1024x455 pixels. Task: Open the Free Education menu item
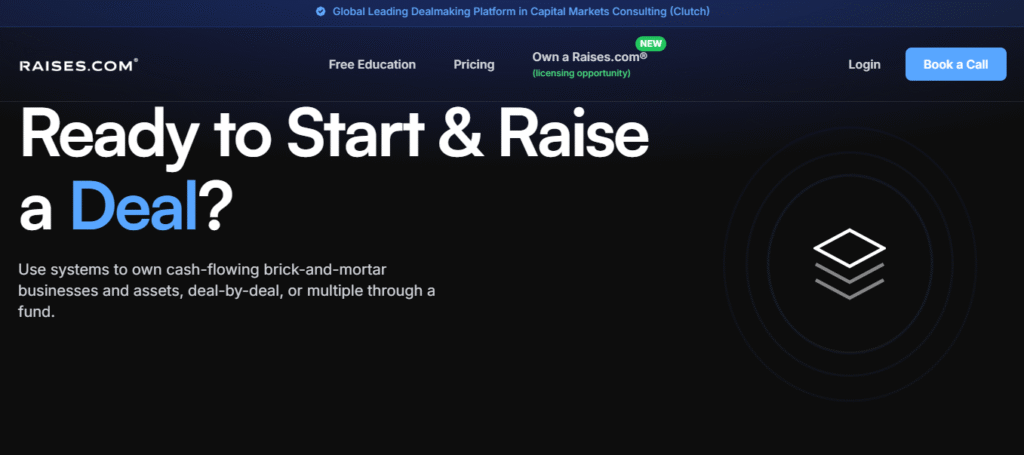(x=372, y=64)
